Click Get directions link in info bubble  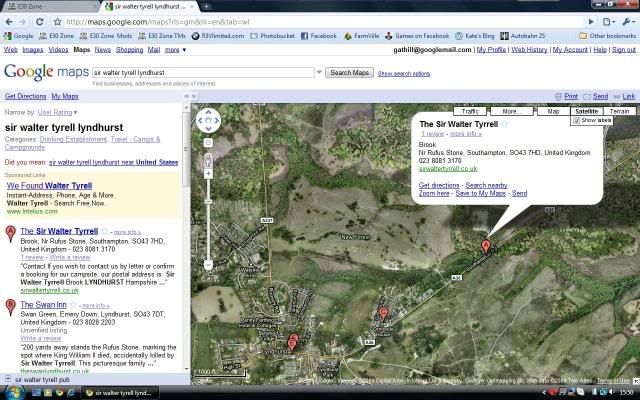click(439, 185)
